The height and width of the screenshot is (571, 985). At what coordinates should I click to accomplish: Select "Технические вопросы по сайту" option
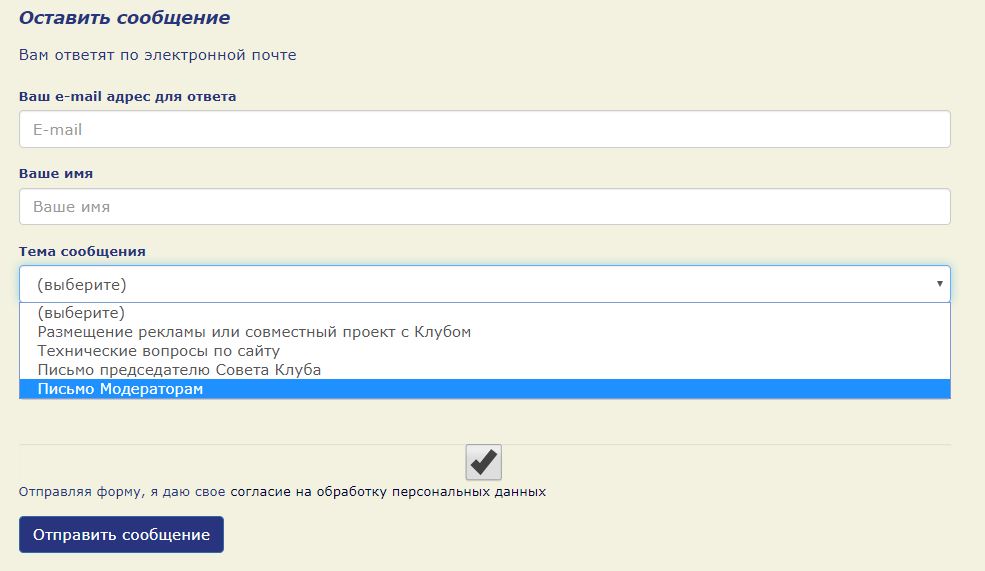[x=158, y=351]
